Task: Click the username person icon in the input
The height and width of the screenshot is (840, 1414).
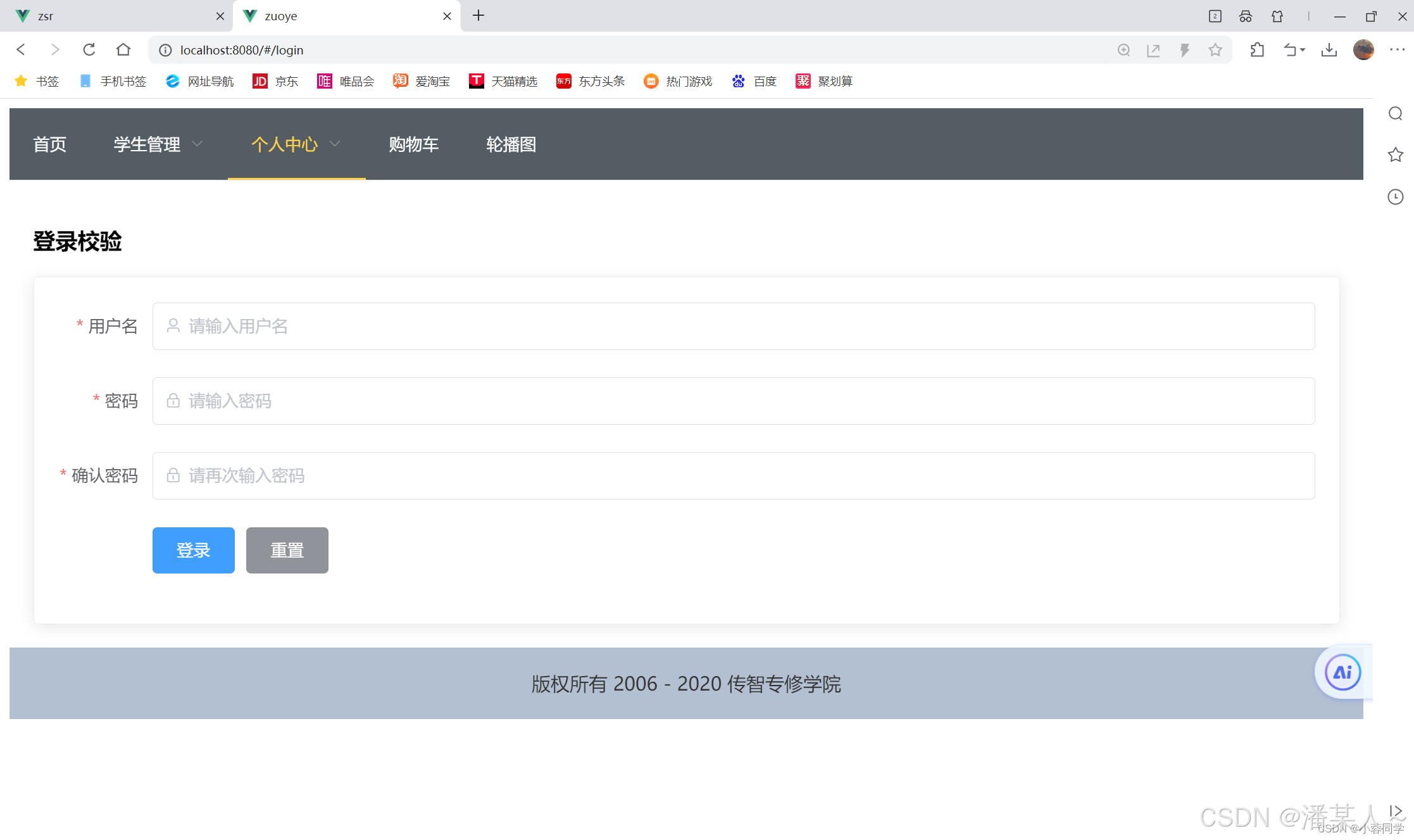Action: click(x=173, y=326)
